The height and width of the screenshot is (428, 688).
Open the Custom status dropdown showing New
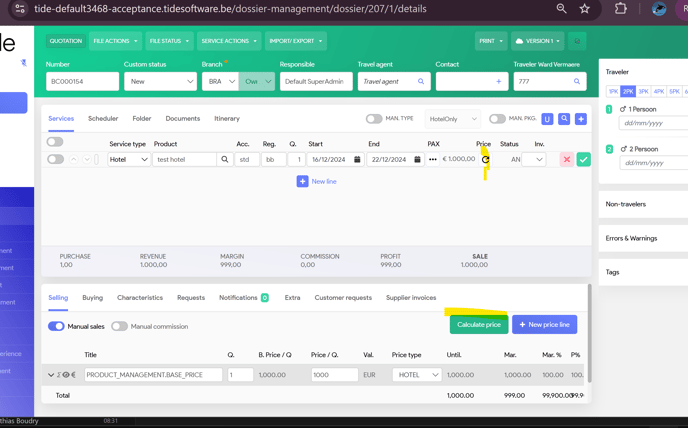159,82
